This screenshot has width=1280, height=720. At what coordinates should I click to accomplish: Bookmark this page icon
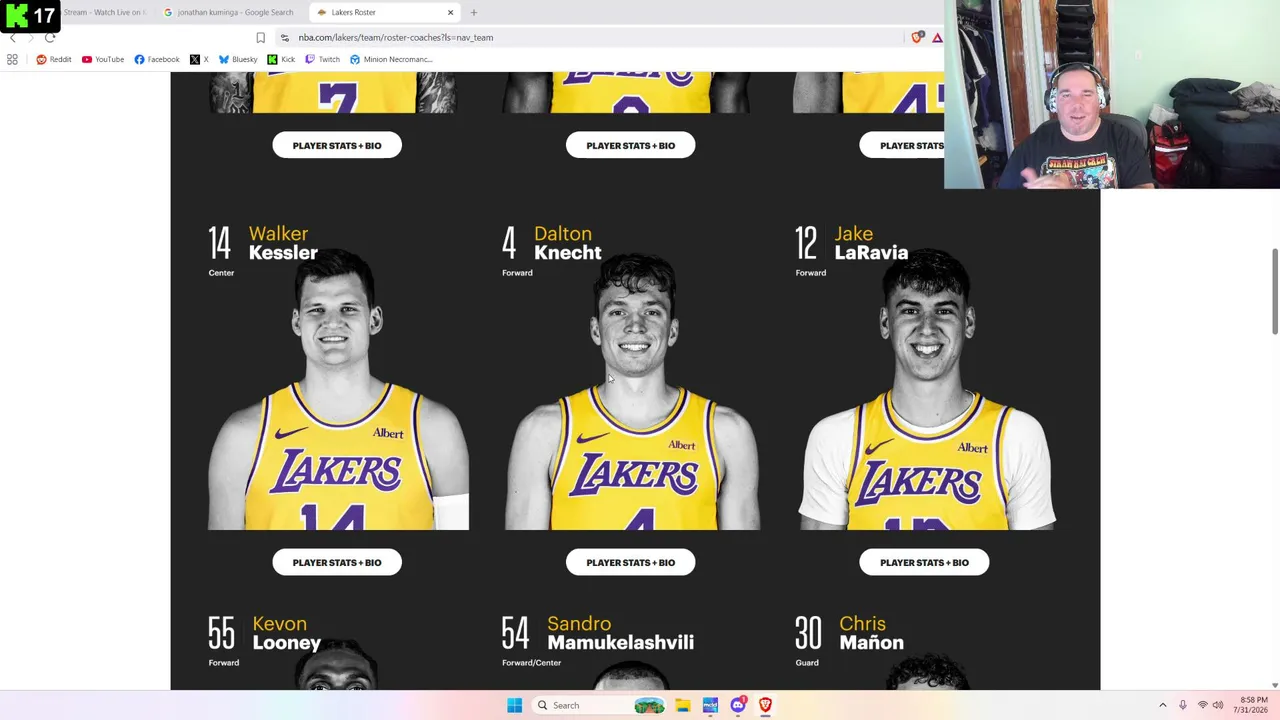pos(260,37)
